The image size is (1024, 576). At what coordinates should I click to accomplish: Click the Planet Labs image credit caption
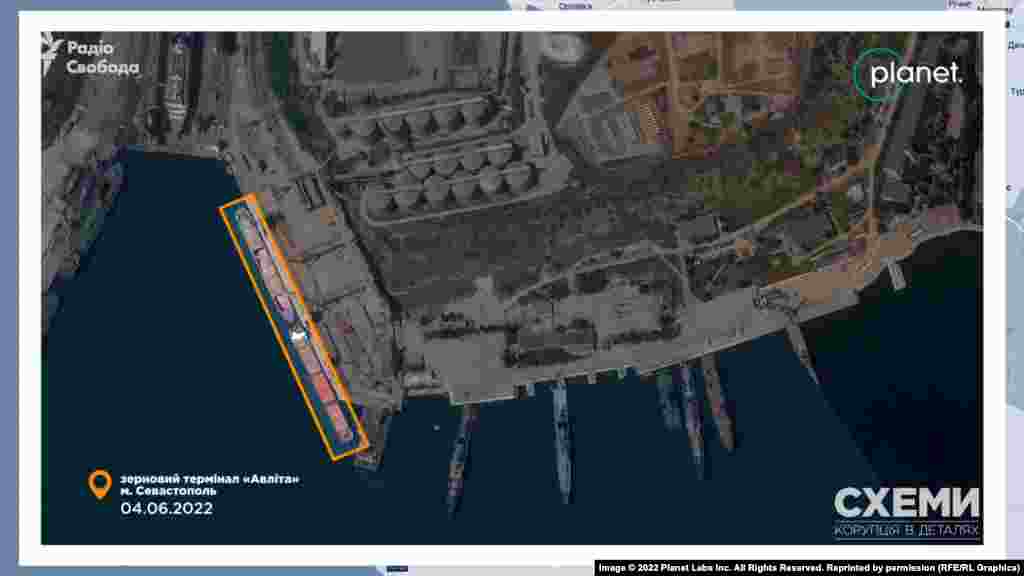pos(807,567)
